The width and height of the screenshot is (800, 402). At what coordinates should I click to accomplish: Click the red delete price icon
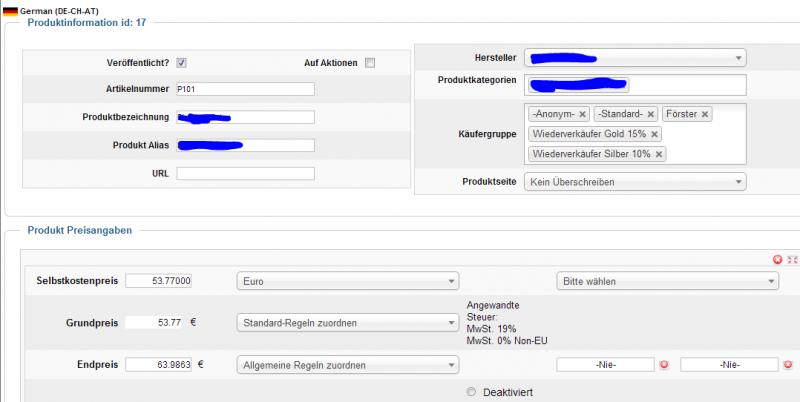pyautogui.click(x=777, y=259)
